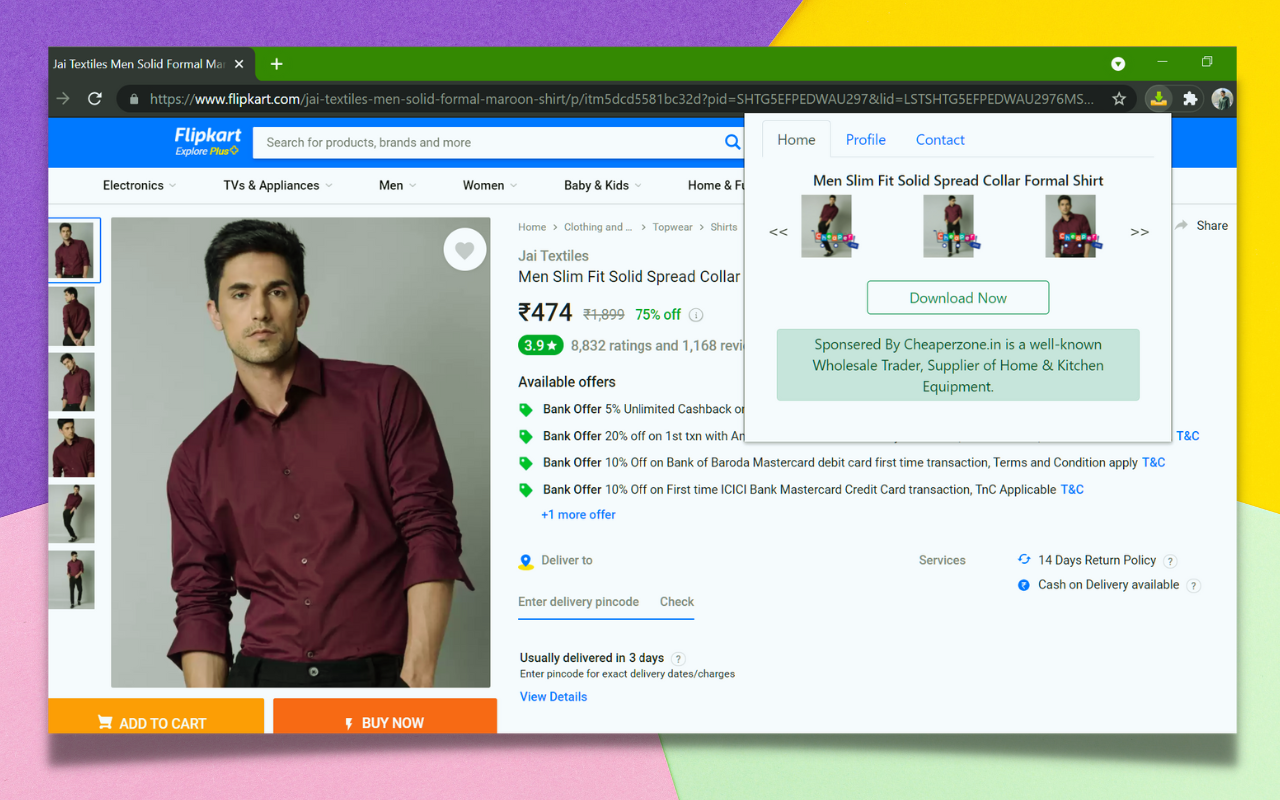Viewport: 1280px width, 800px height.
Task: Open the browser profile avatar
Action: coord(1222,99)
